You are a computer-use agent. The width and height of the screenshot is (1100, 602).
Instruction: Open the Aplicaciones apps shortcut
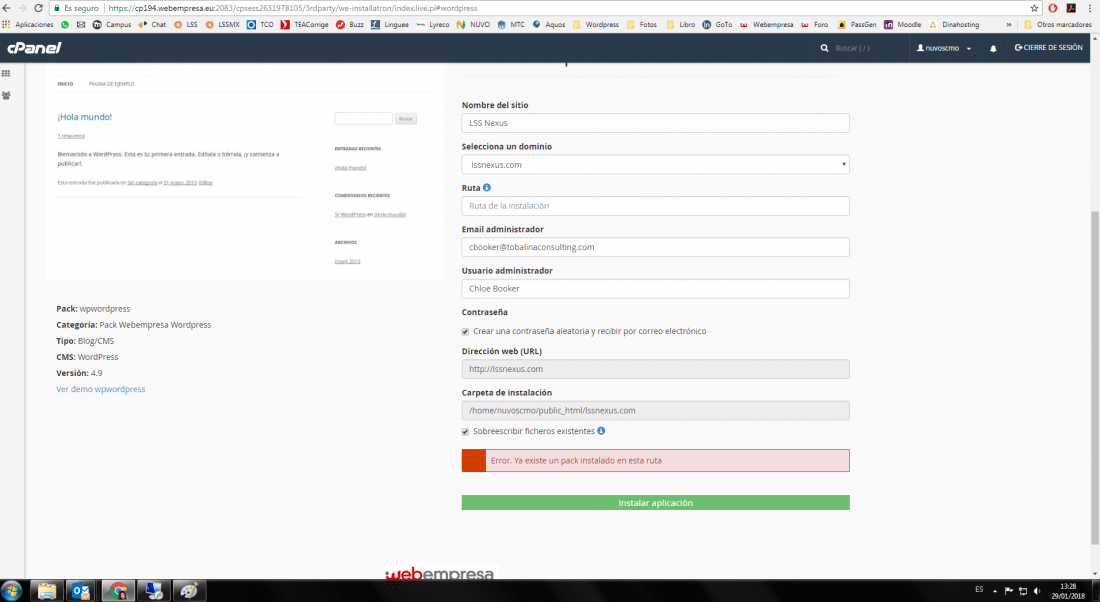tap(28, 25)
